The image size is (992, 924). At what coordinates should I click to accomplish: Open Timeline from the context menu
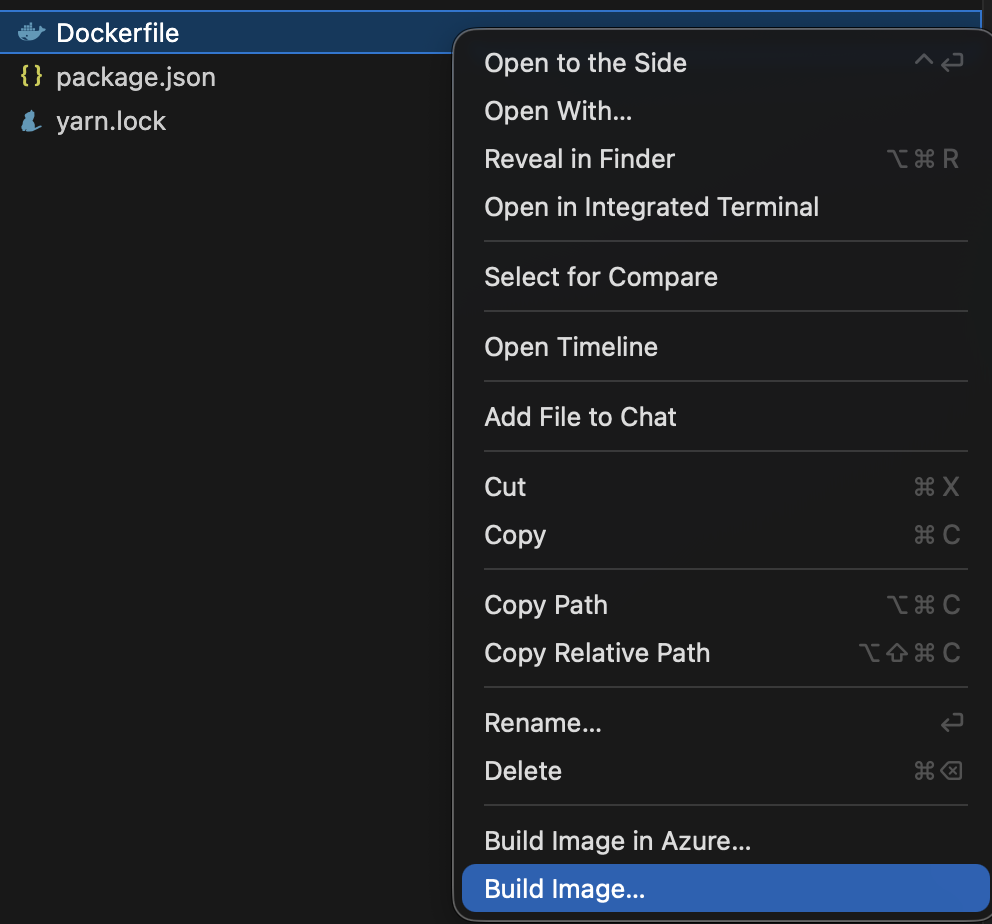coord(571,347)
